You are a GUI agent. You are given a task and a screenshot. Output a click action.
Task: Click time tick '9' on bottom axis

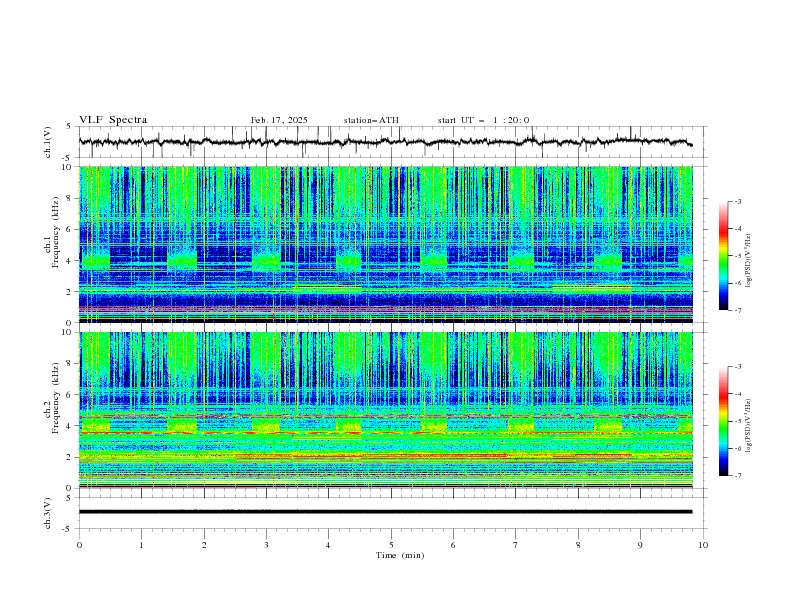pos(640,545)
